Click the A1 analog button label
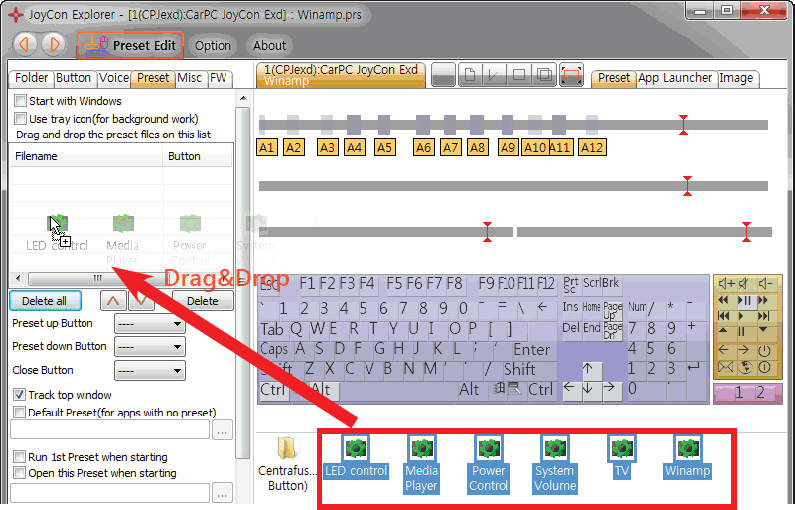Image resolution: width=795 pixels, height=510 pixels. coord(267,148)
